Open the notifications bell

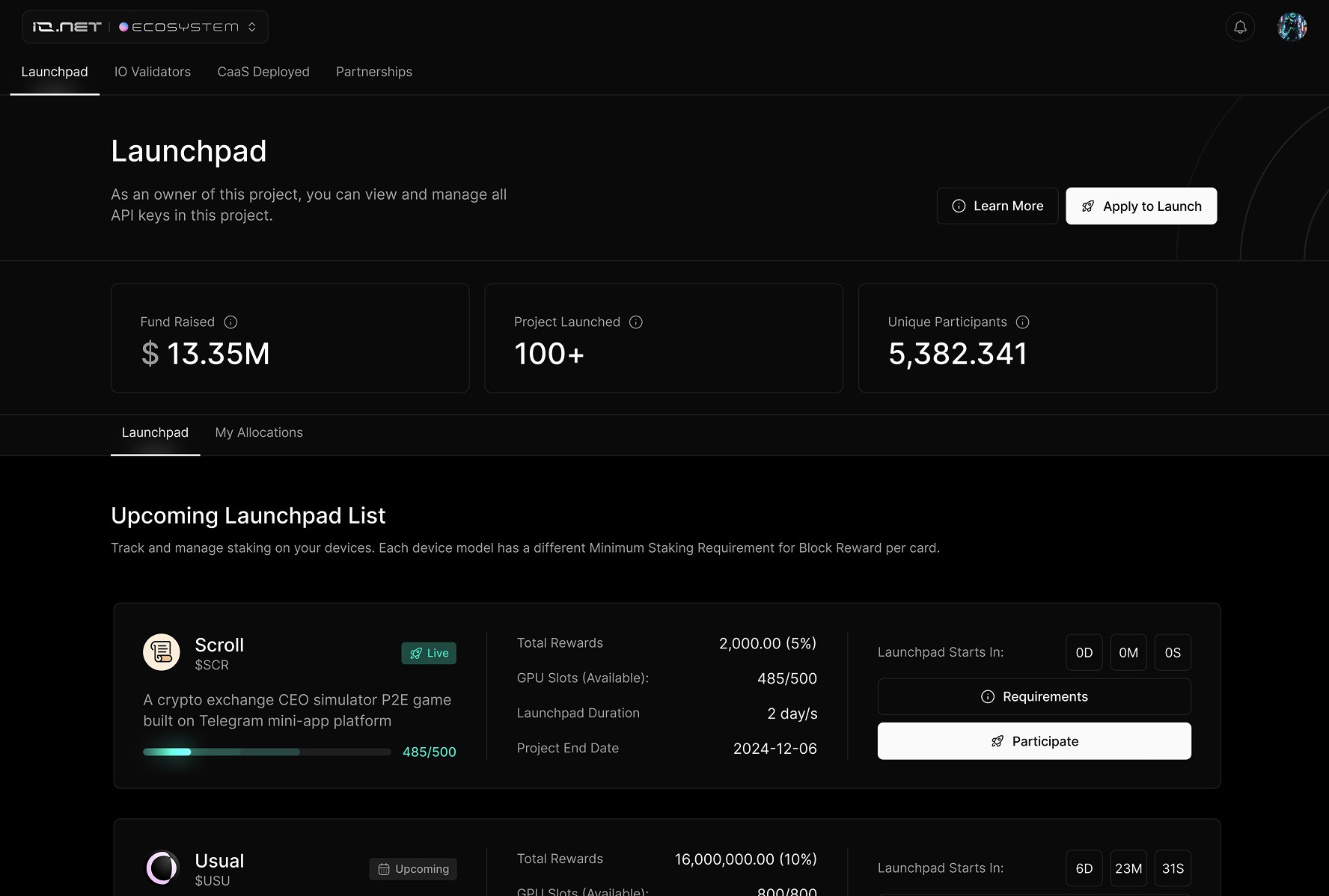1240,27
